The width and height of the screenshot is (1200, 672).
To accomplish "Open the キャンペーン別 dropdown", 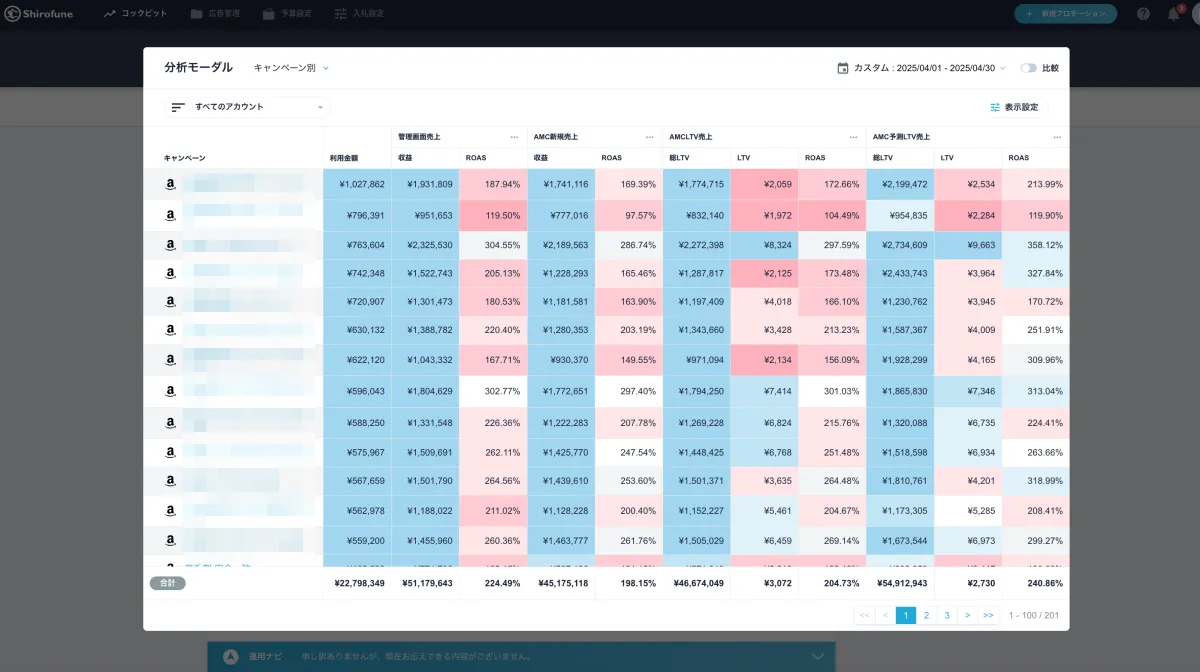I will (x=291, y=68).
